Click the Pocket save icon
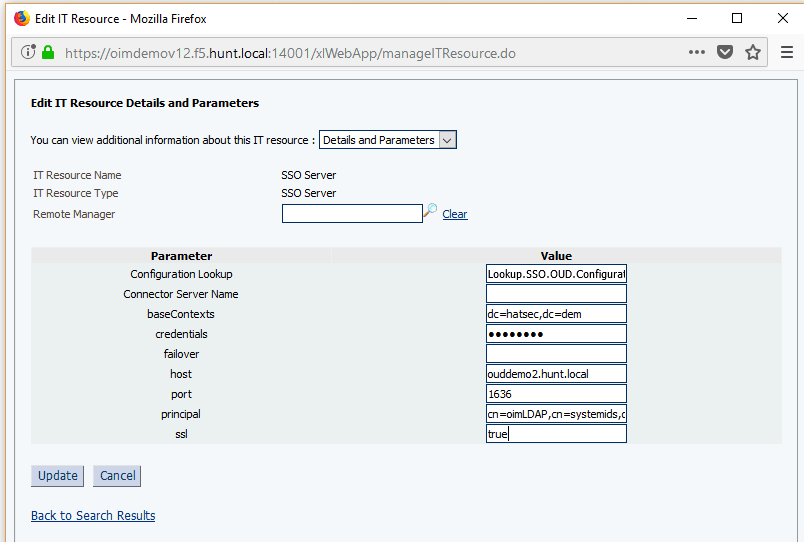804x542 pixels. (725, 53)
